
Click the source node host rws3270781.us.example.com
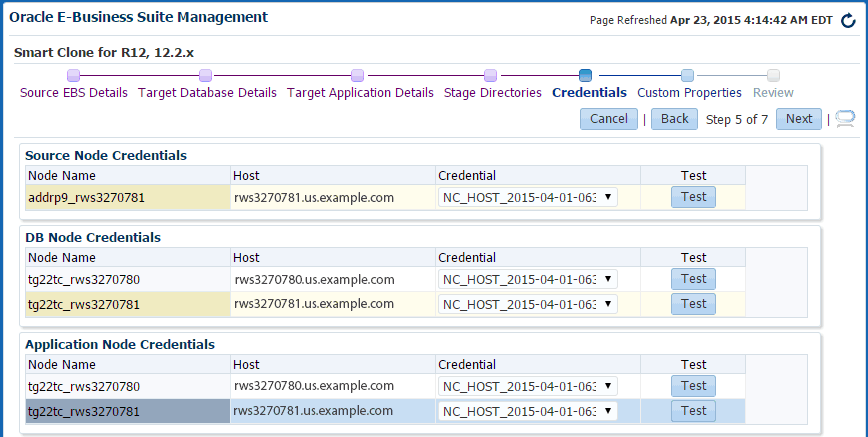[314, 198]
